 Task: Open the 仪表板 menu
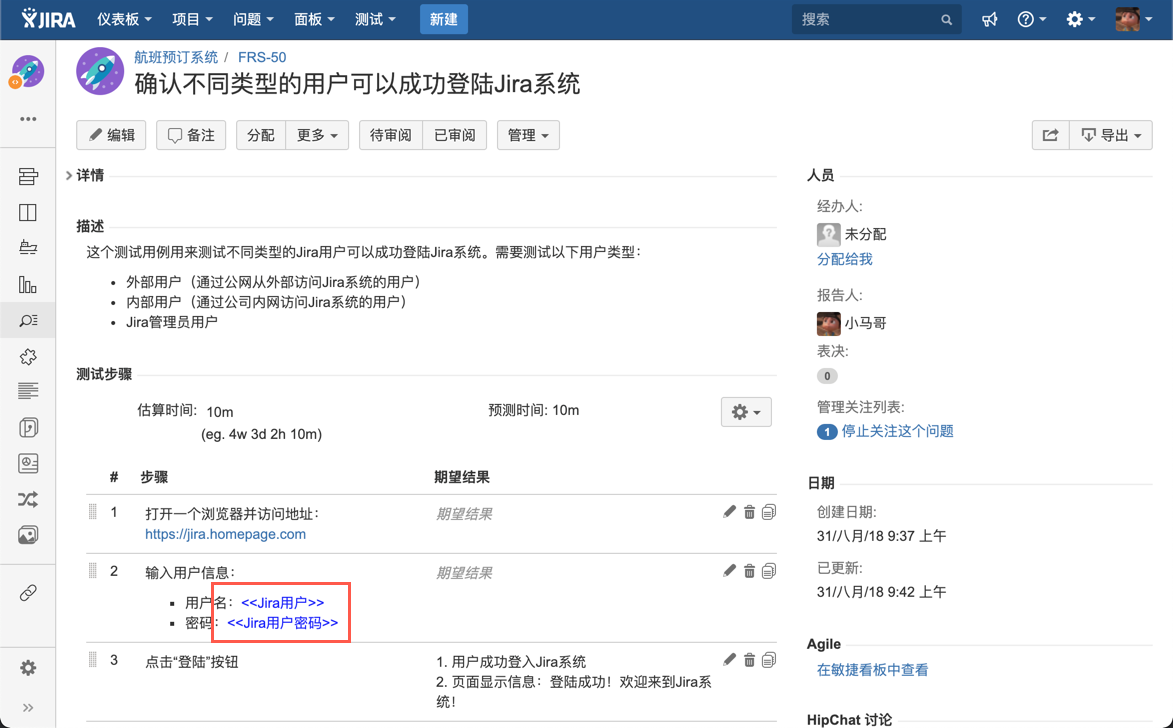point(124,19)
